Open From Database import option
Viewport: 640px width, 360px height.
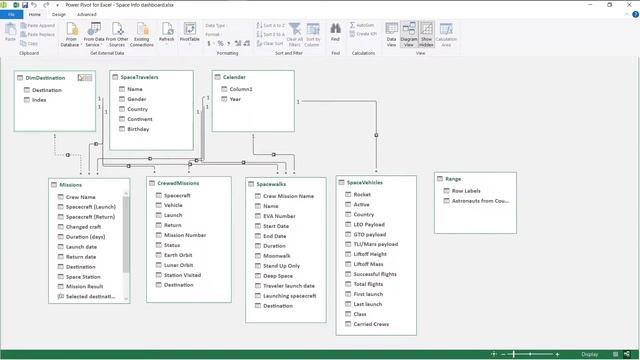[71, 34]
